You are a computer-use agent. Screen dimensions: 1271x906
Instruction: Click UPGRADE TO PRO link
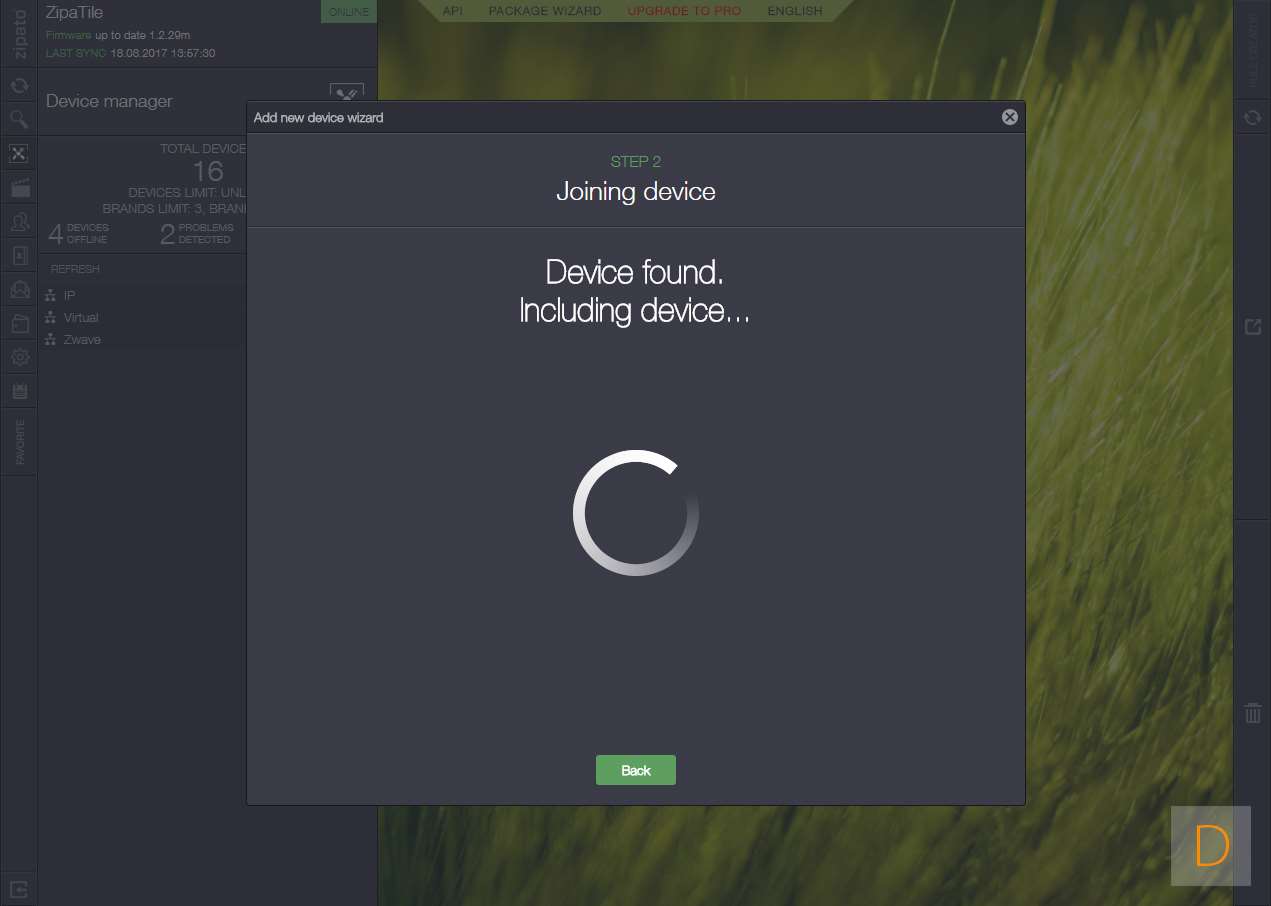[x=684, y=11]
